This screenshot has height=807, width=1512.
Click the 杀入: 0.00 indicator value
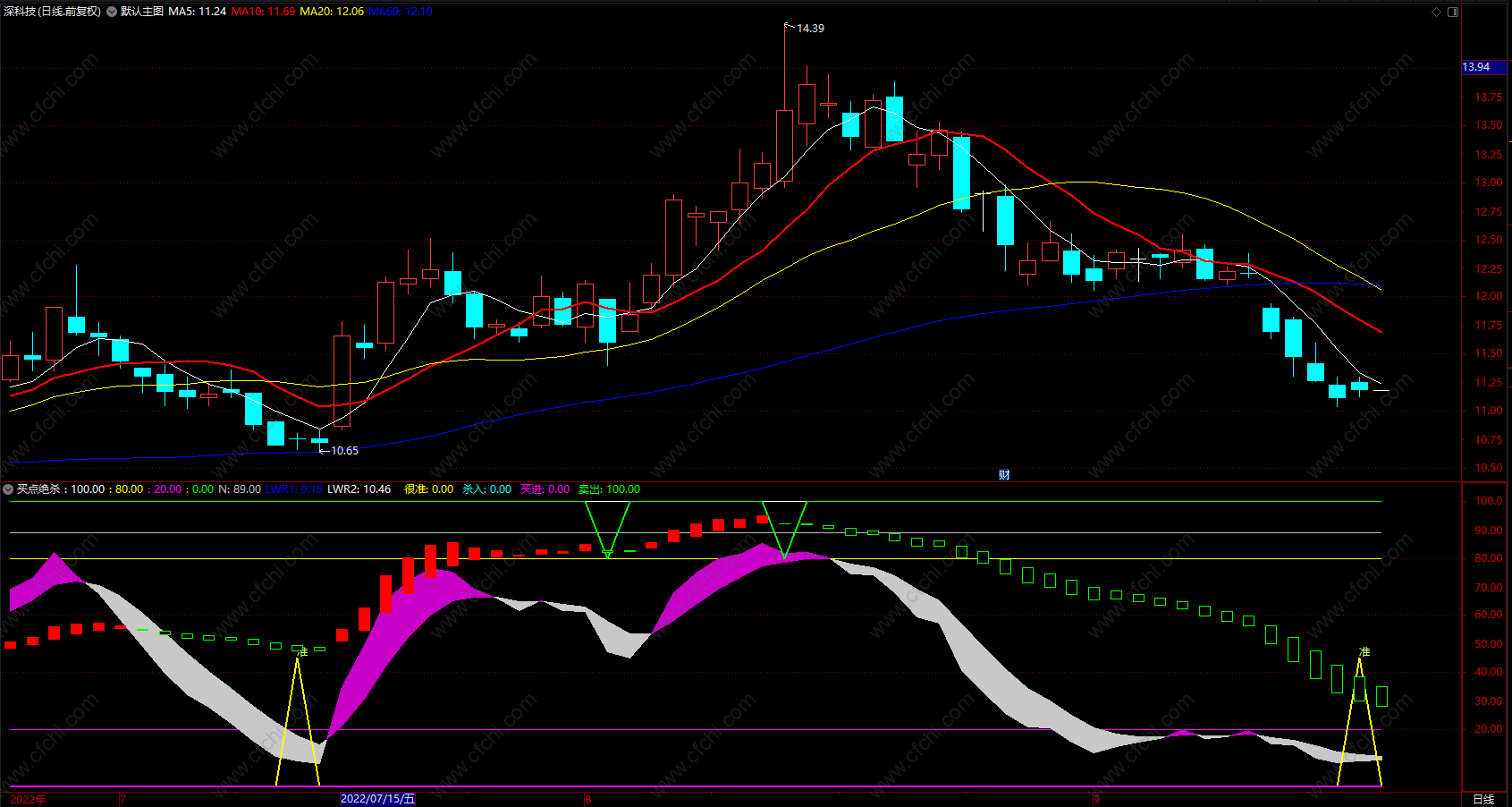(487, 489)
